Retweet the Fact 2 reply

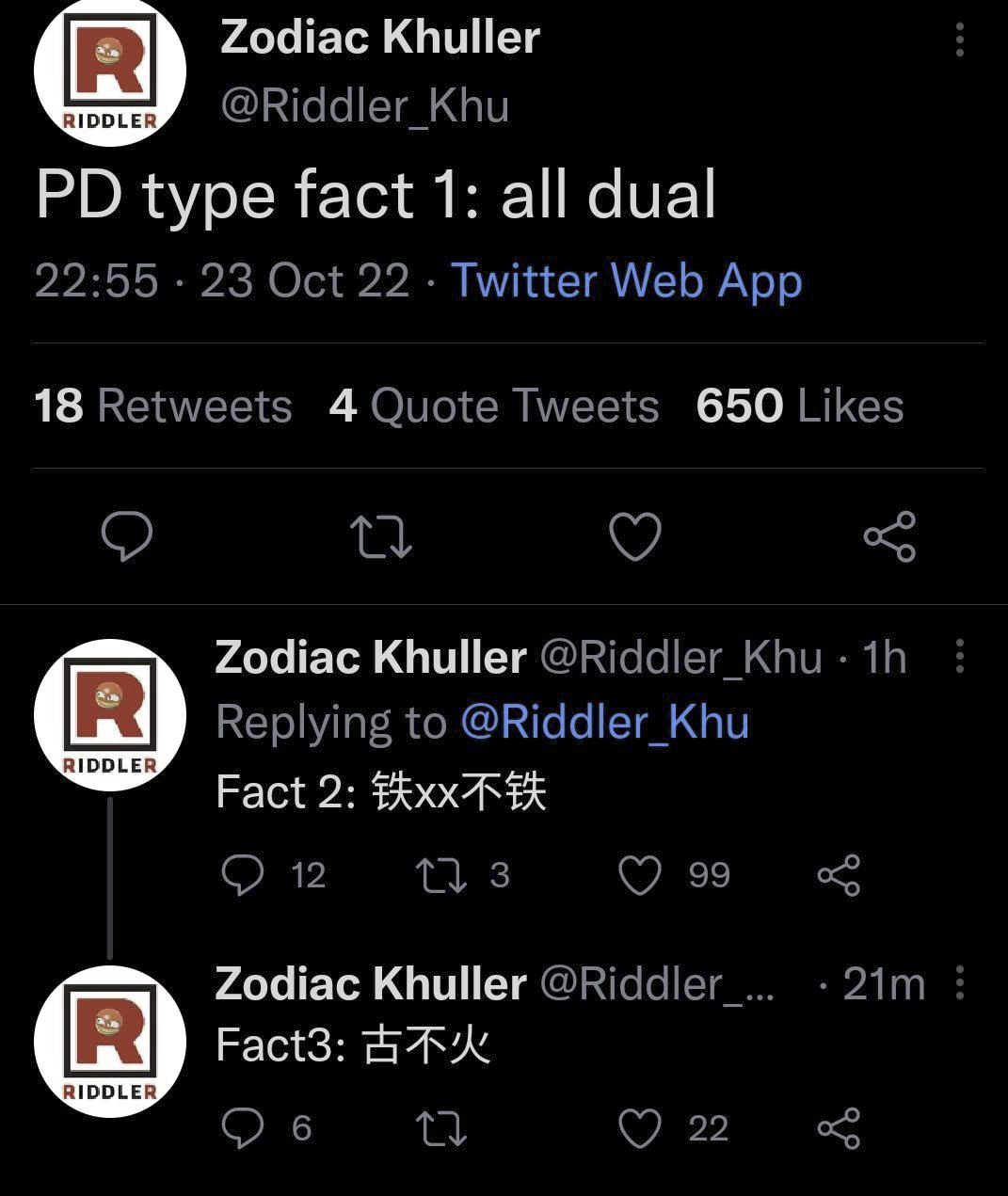click(x=440, y=875)
